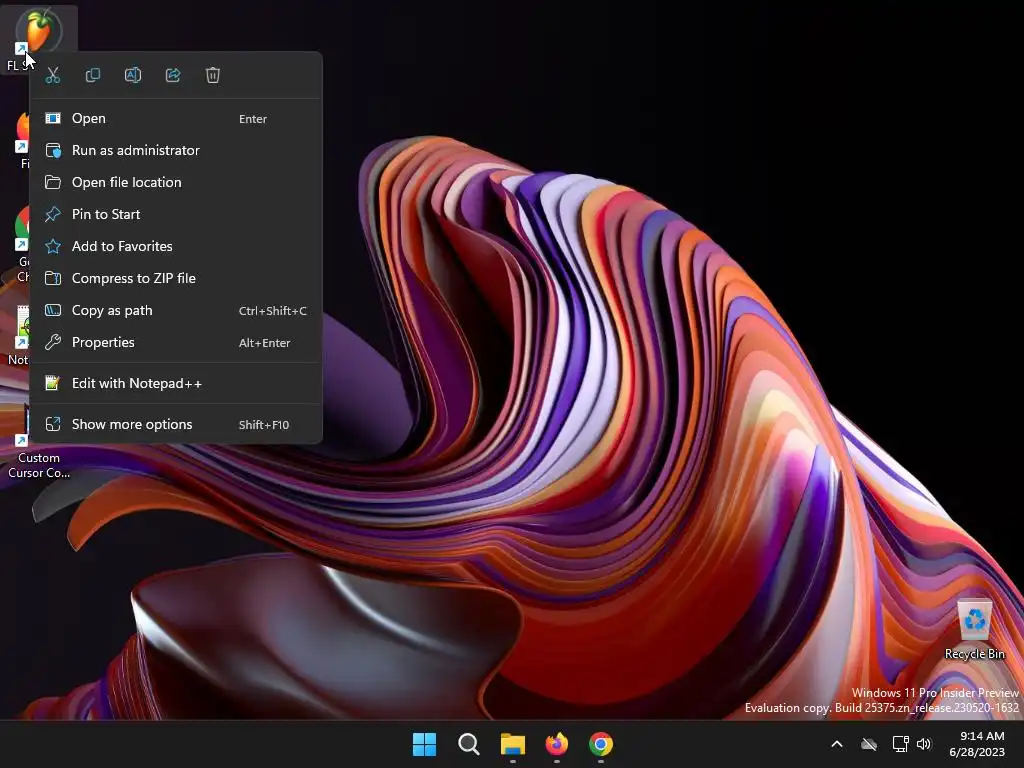Click the network tray icon
This screenshot has height=768, width=1024.
pos(901,744)
